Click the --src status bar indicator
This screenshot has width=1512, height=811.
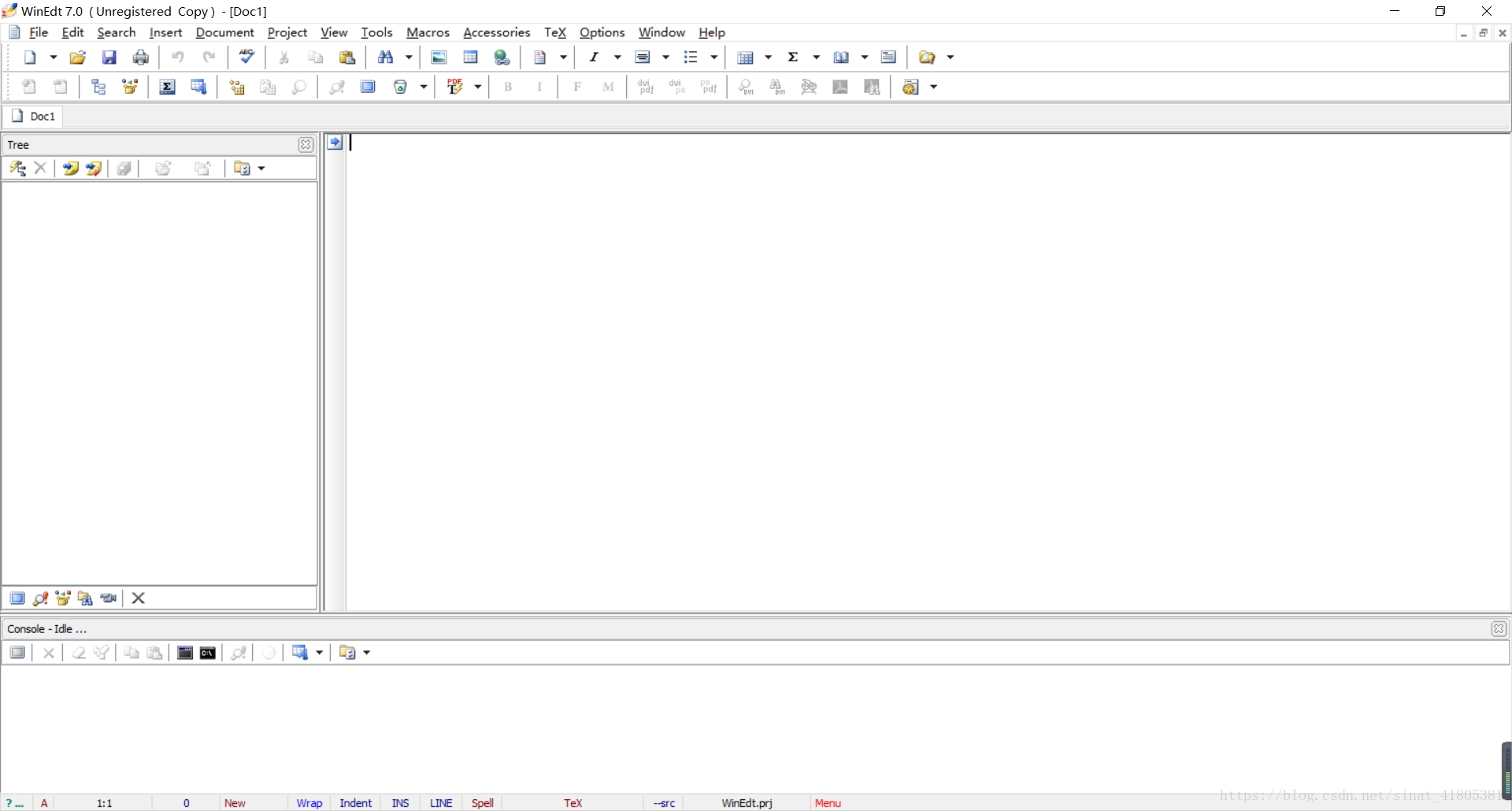click(665, 803)
